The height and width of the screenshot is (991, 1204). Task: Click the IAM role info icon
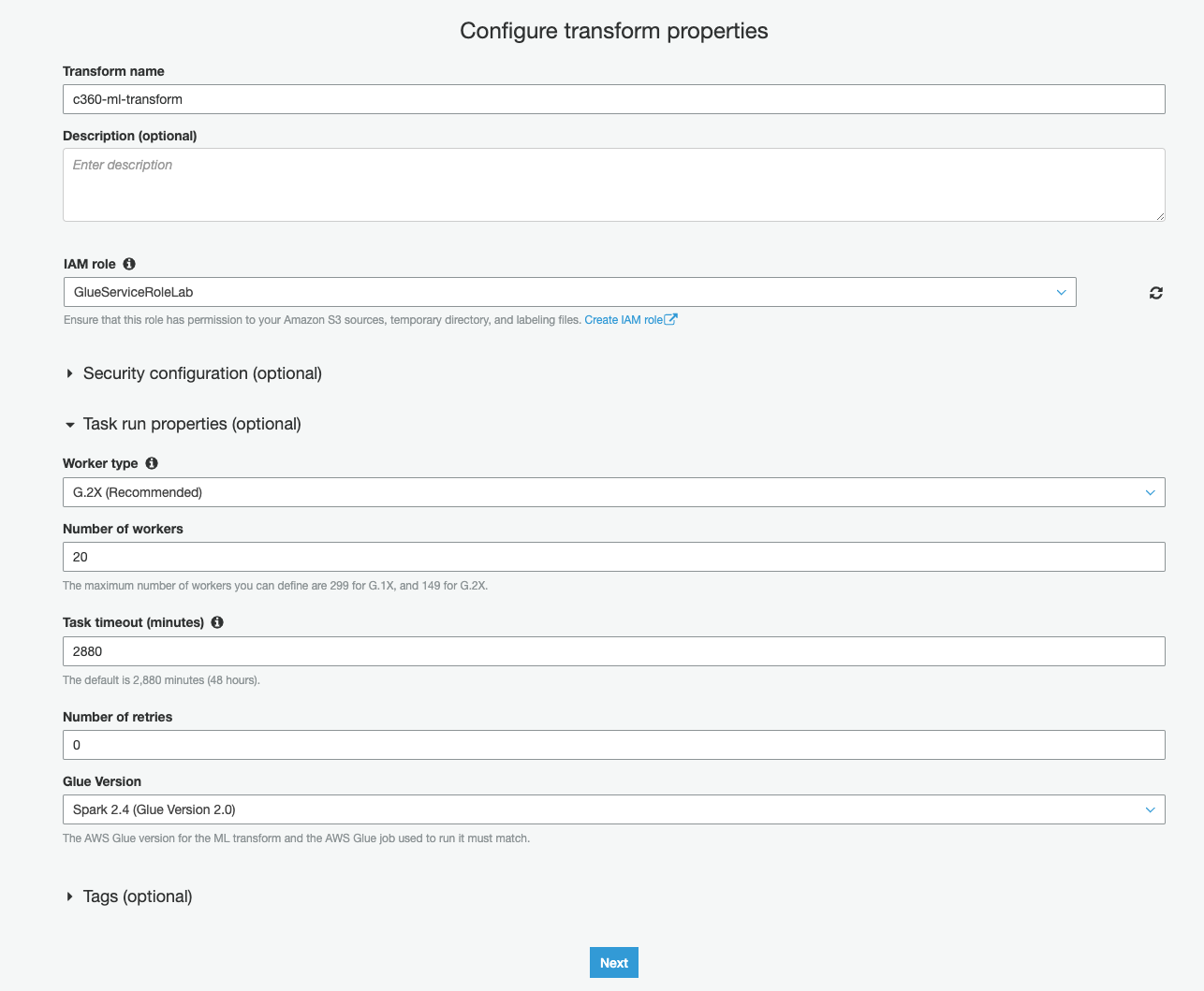coord(129,264)
